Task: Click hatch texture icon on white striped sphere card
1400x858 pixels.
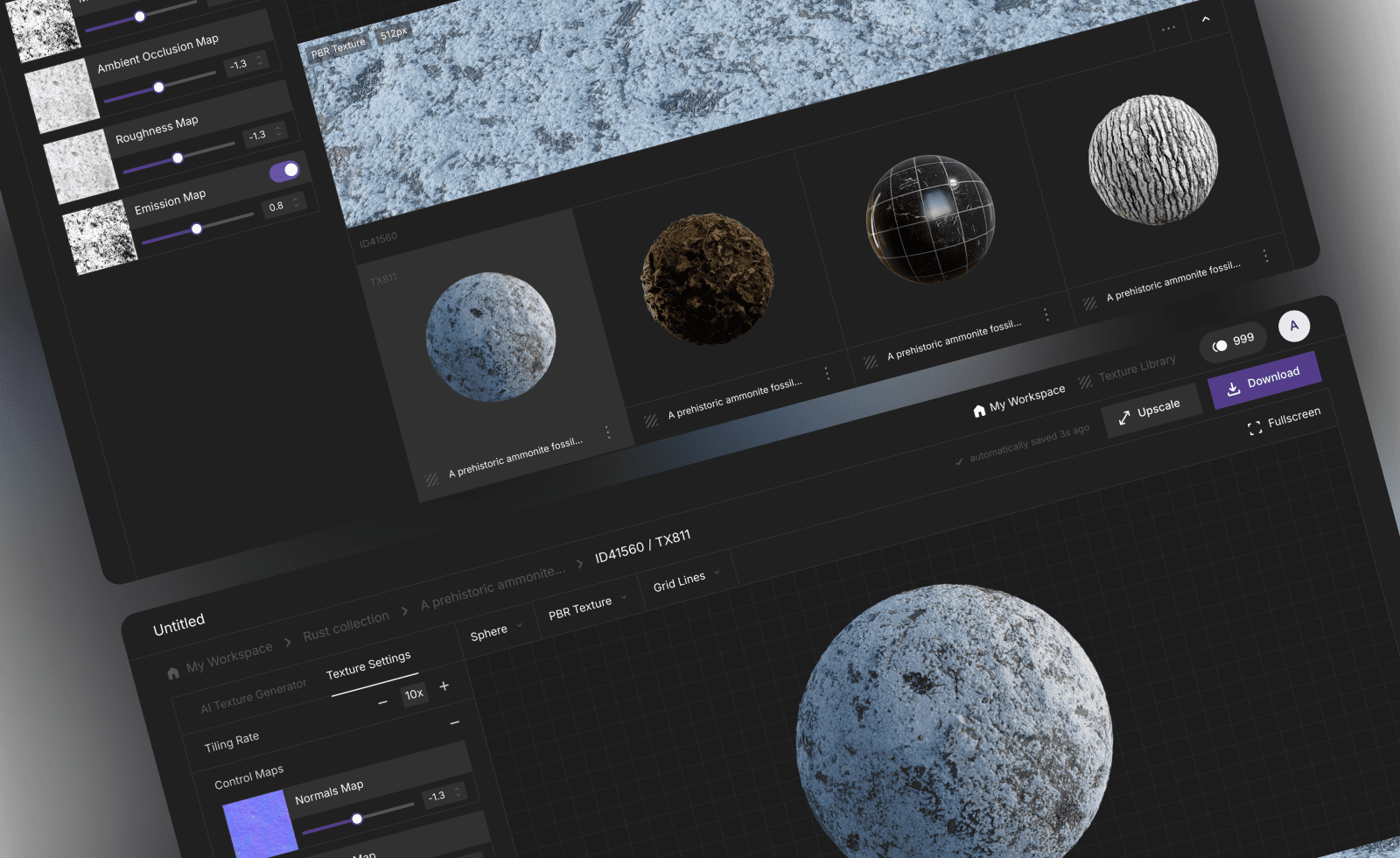Action: pos(1090,303)
